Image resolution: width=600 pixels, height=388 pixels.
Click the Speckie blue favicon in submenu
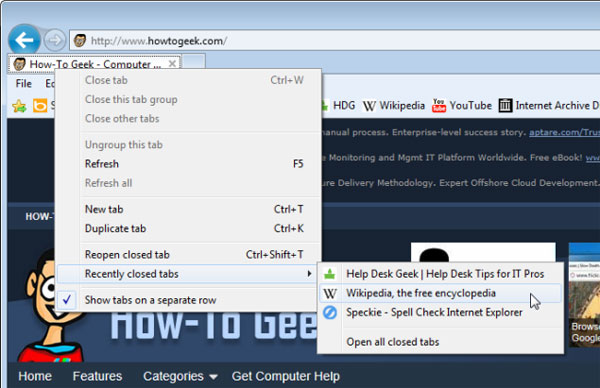click(x=329, y=312)
